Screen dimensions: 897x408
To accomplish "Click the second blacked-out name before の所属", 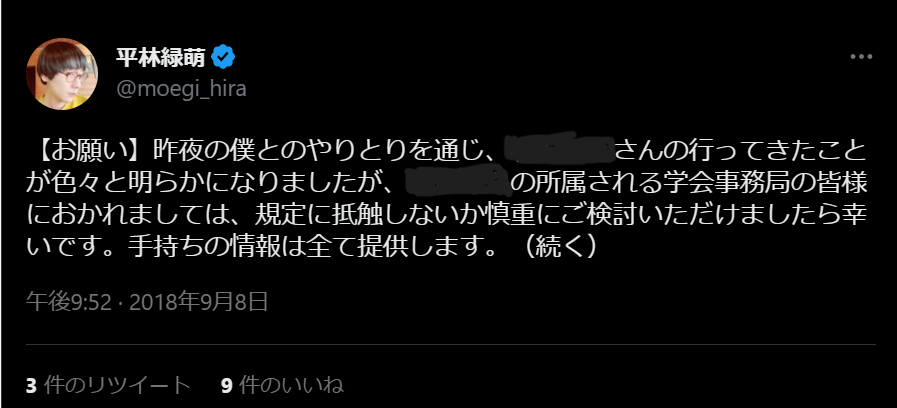I will pos(457,182).
